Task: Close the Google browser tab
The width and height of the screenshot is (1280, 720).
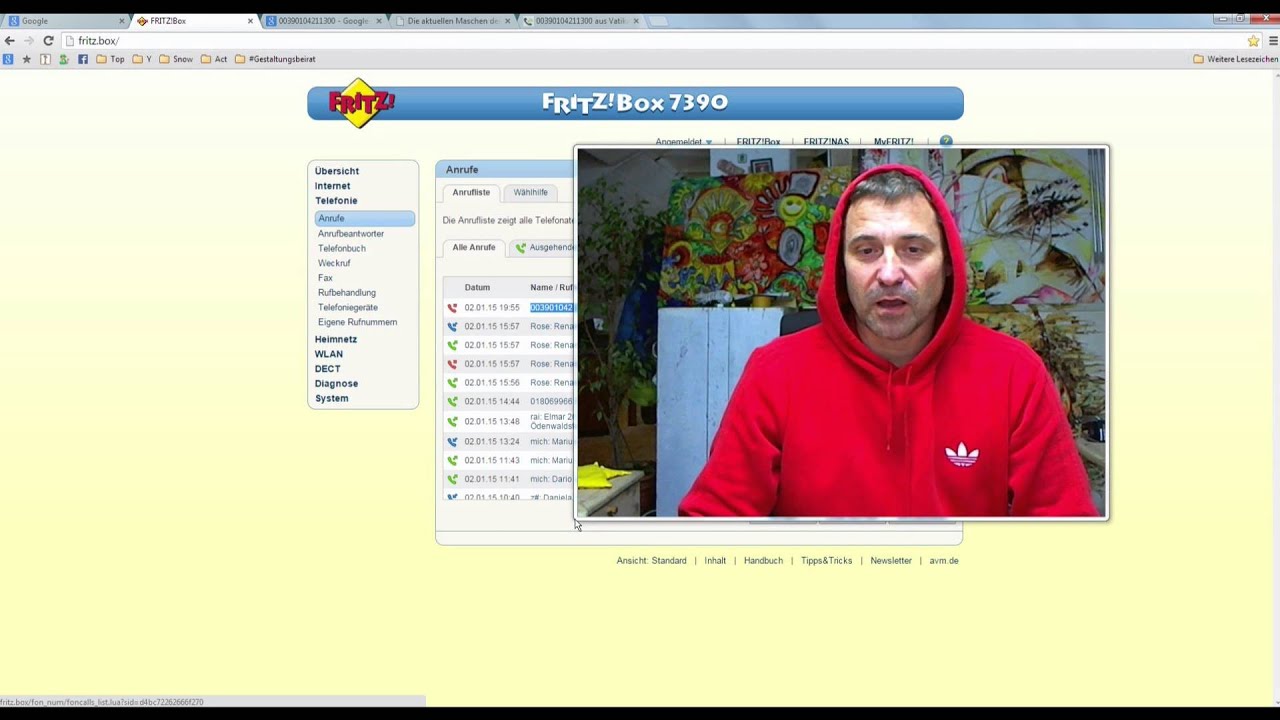Action: coord(122,21)
